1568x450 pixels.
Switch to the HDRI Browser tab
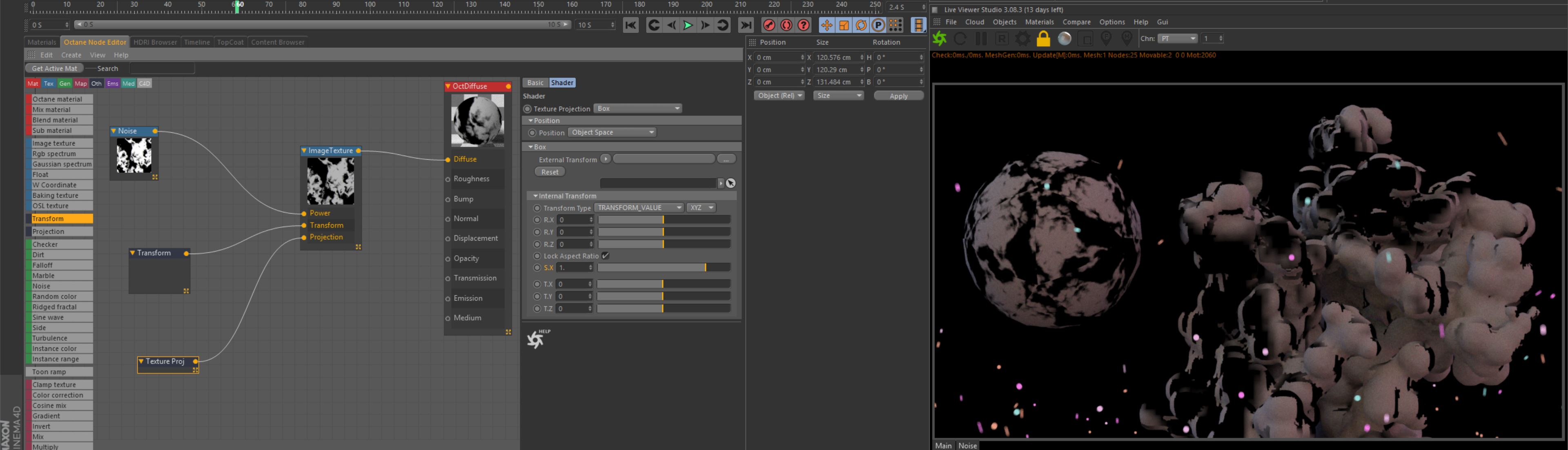(x=155, y=42)
